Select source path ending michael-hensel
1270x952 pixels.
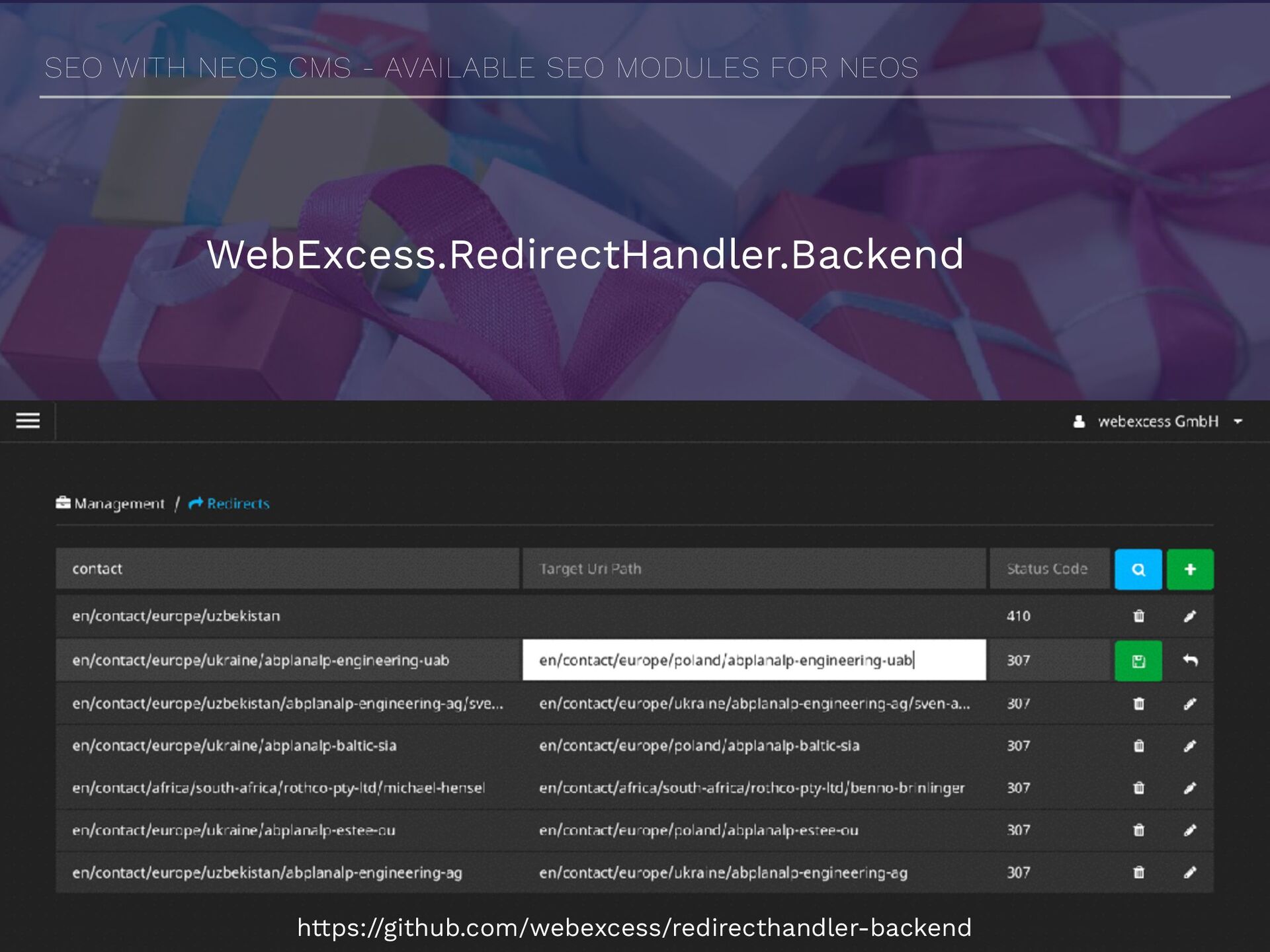pyautogui.click(x=278, y=788)
